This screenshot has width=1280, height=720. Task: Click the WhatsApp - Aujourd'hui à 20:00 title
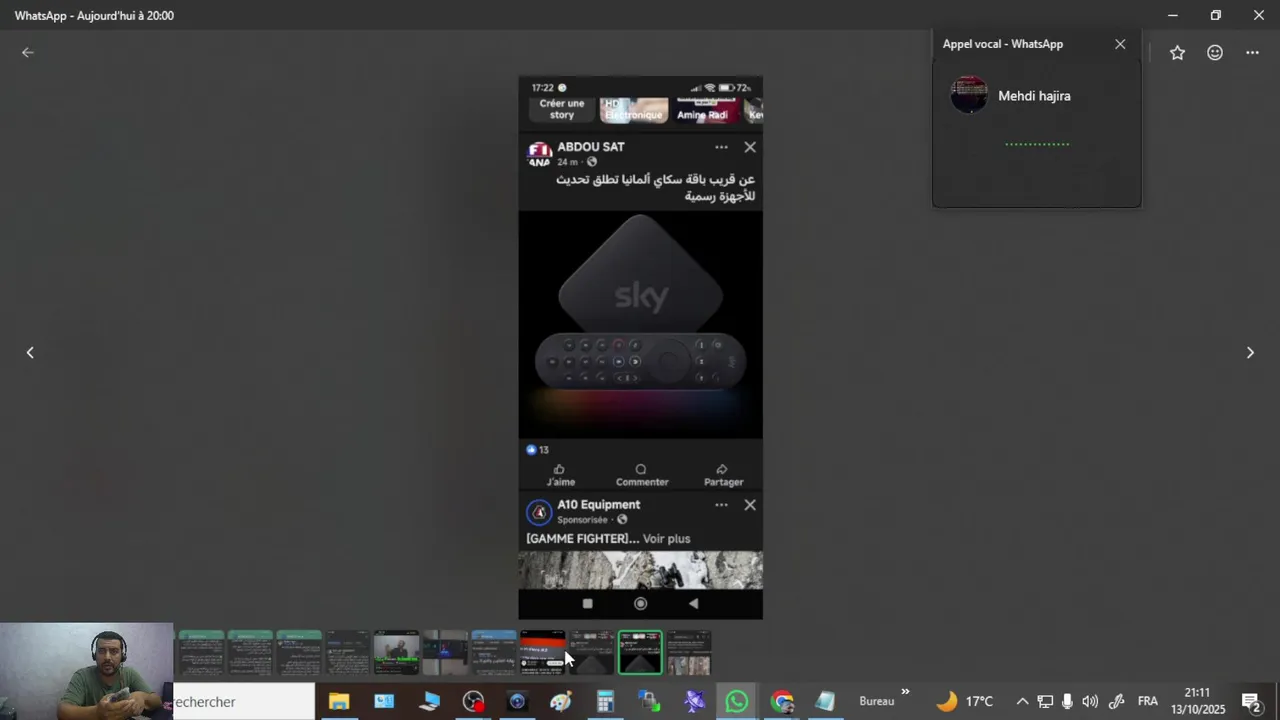(x=94, y=16)
